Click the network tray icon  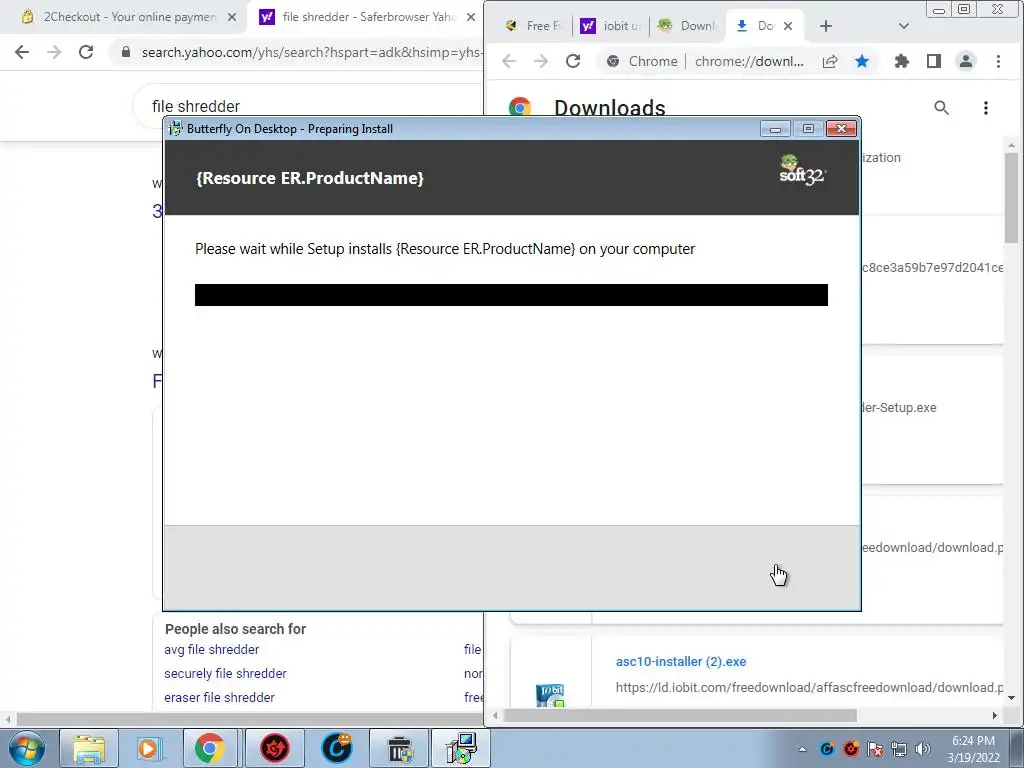899,749
